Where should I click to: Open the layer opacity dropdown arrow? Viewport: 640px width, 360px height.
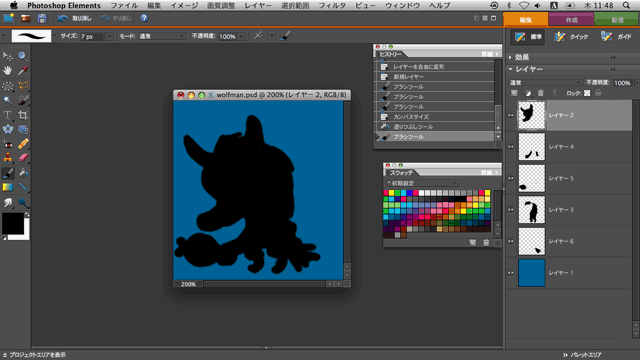coord(637,83)
